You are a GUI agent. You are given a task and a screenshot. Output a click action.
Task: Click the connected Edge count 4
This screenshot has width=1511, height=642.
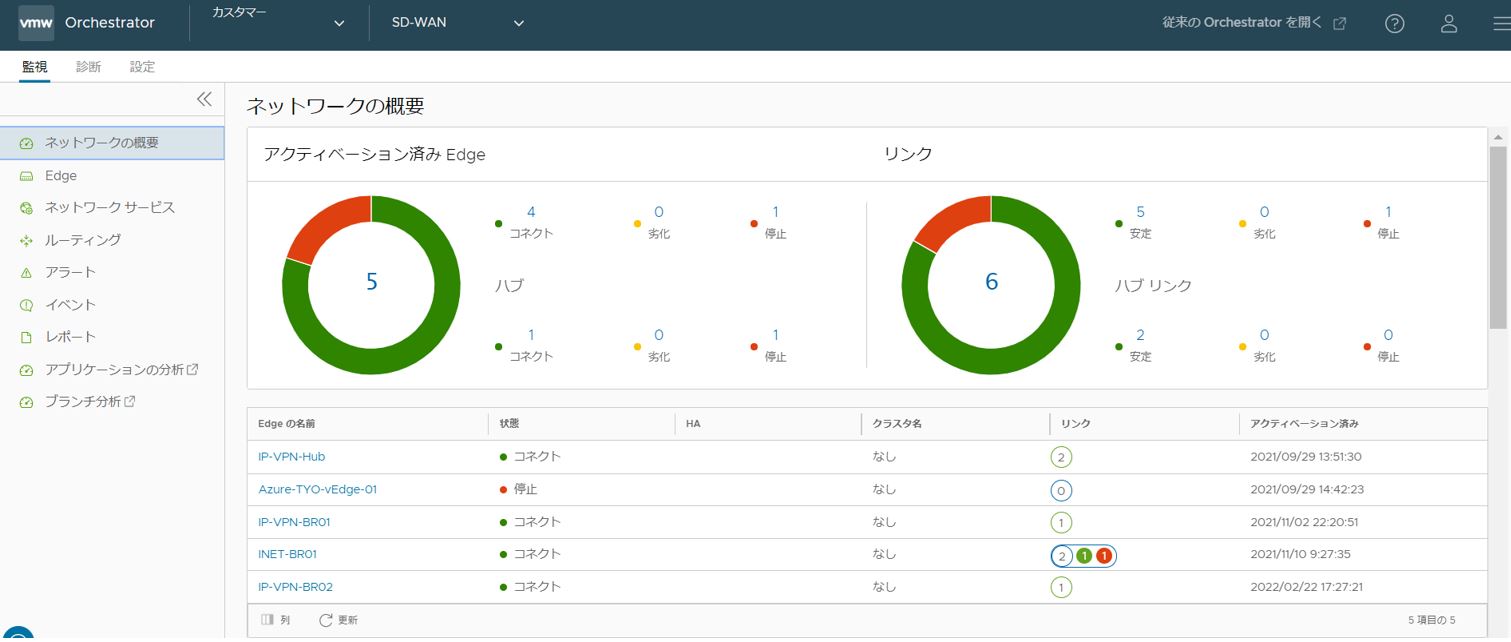[x=531, y=212]
